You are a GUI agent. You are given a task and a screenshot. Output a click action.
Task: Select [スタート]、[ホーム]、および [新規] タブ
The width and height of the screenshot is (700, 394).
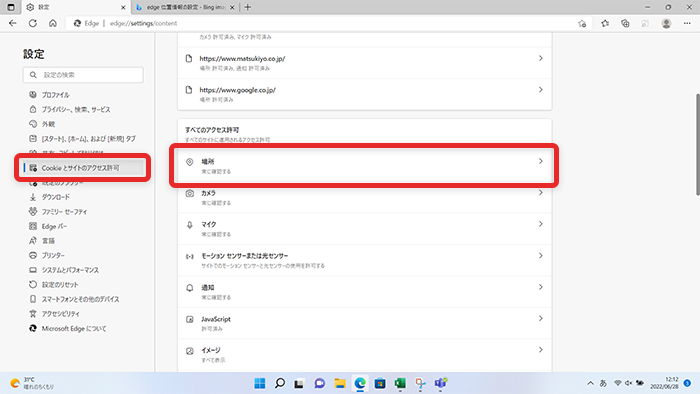(x=88, y=139)
